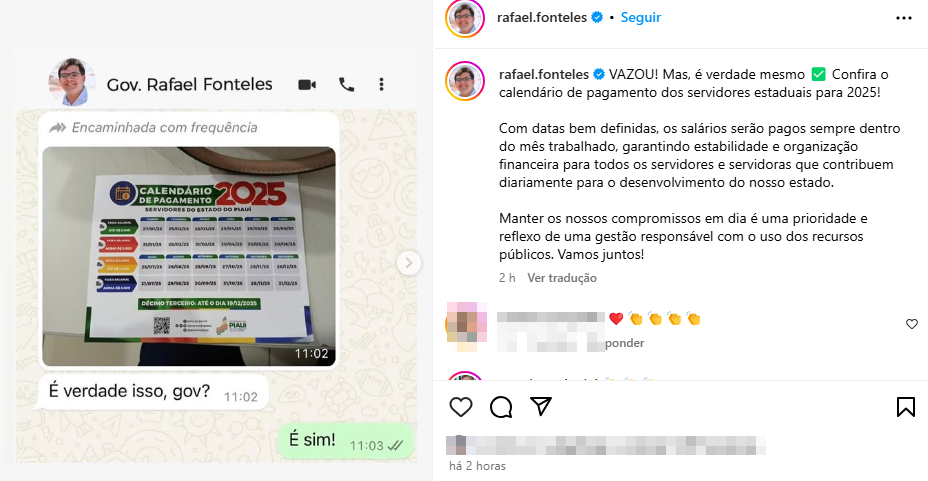Share the post with the paper plane icon
The width and height of the screenshot is (928, 481).
(x=541, y=406)
